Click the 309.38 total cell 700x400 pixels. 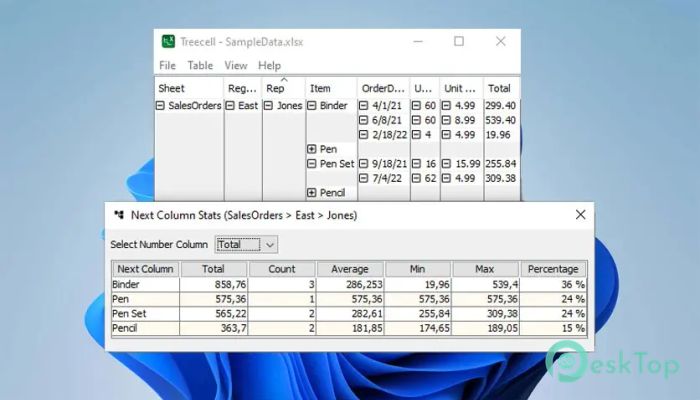(501, 178)
